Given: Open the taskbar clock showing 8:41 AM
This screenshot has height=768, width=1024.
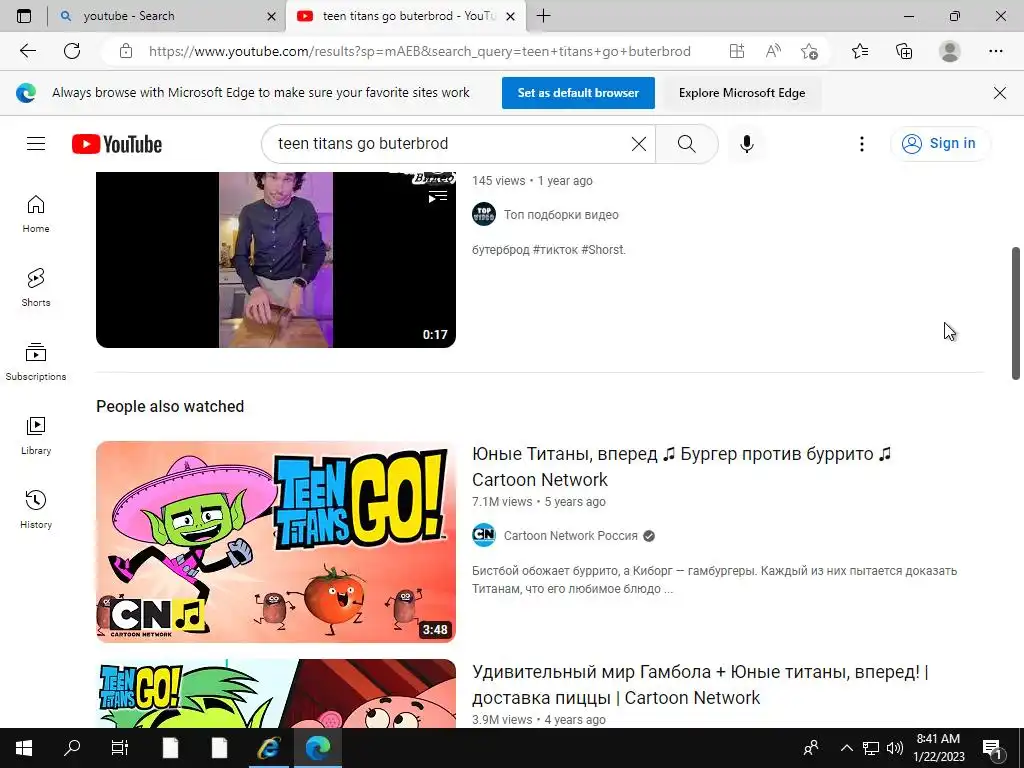Looking at the screenshot, I should (938, 748).
